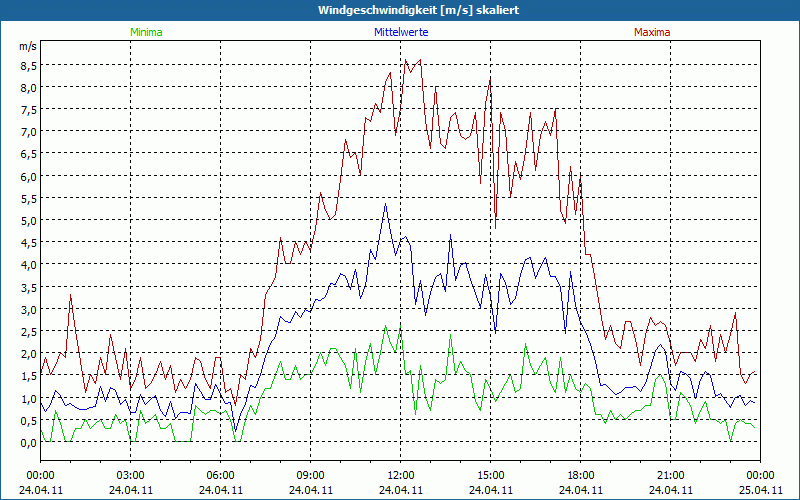Click the 12:00 time axis label
800x500 pixels.
pos(401,476)
